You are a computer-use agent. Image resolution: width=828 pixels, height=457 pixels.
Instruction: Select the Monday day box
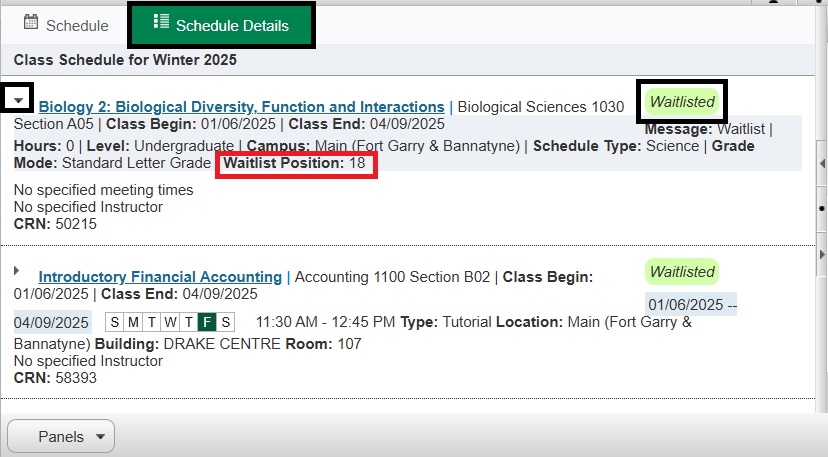[131, 322]
